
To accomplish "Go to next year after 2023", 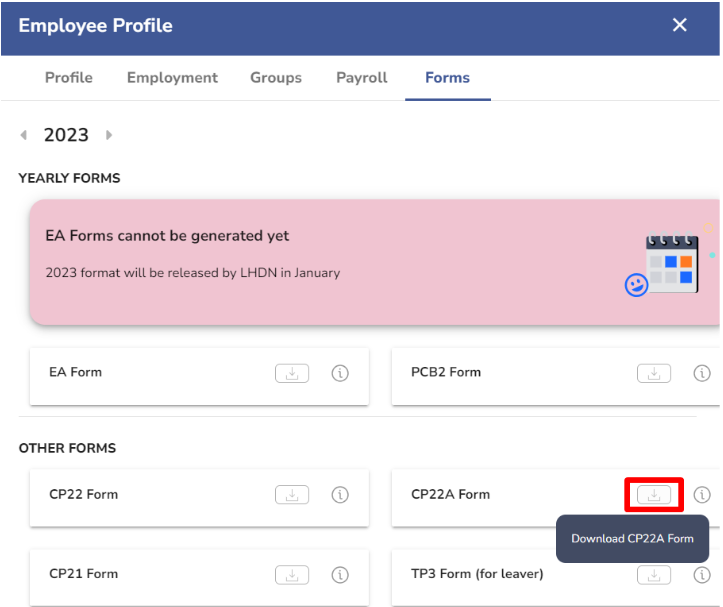I will click(x=109, y=135).
